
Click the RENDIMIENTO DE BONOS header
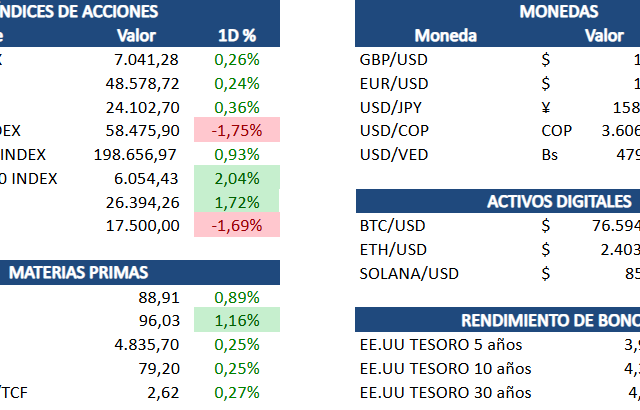(550, 320)
